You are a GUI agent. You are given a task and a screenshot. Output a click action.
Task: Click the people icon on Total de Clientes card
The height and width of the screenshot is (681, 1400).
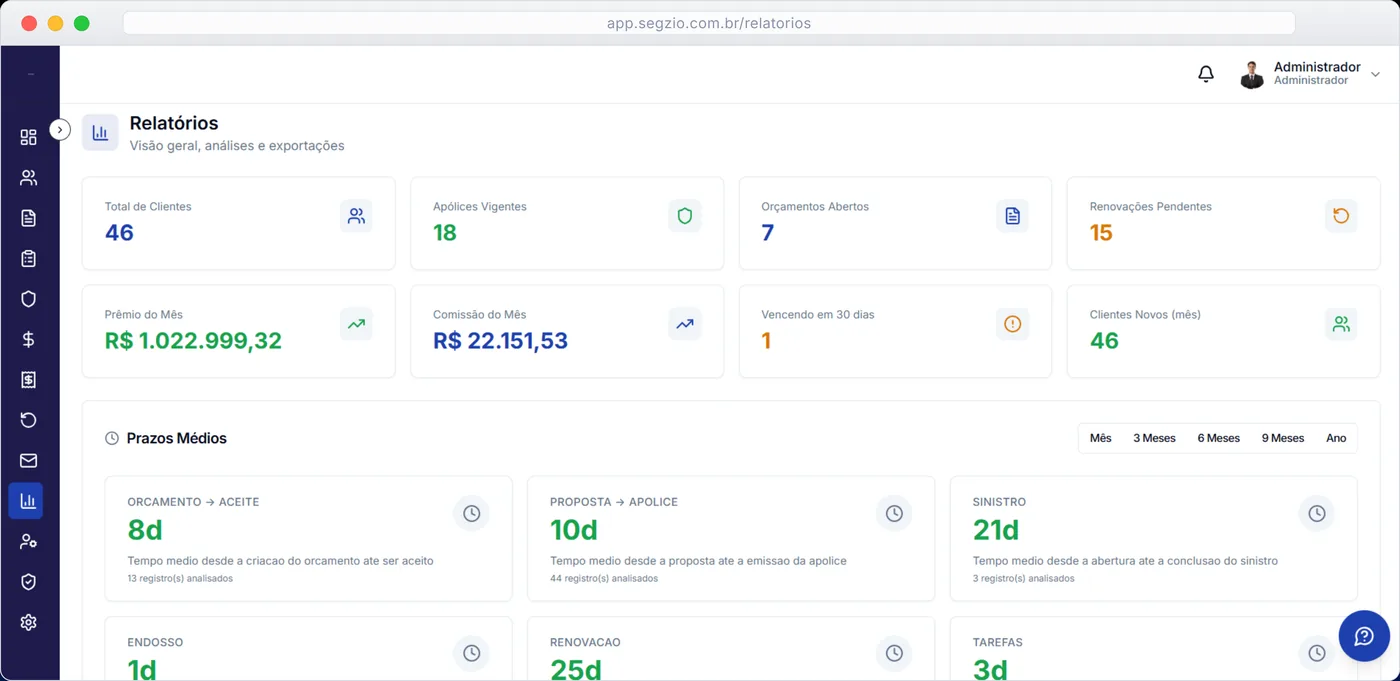click(x=356, y=216)
